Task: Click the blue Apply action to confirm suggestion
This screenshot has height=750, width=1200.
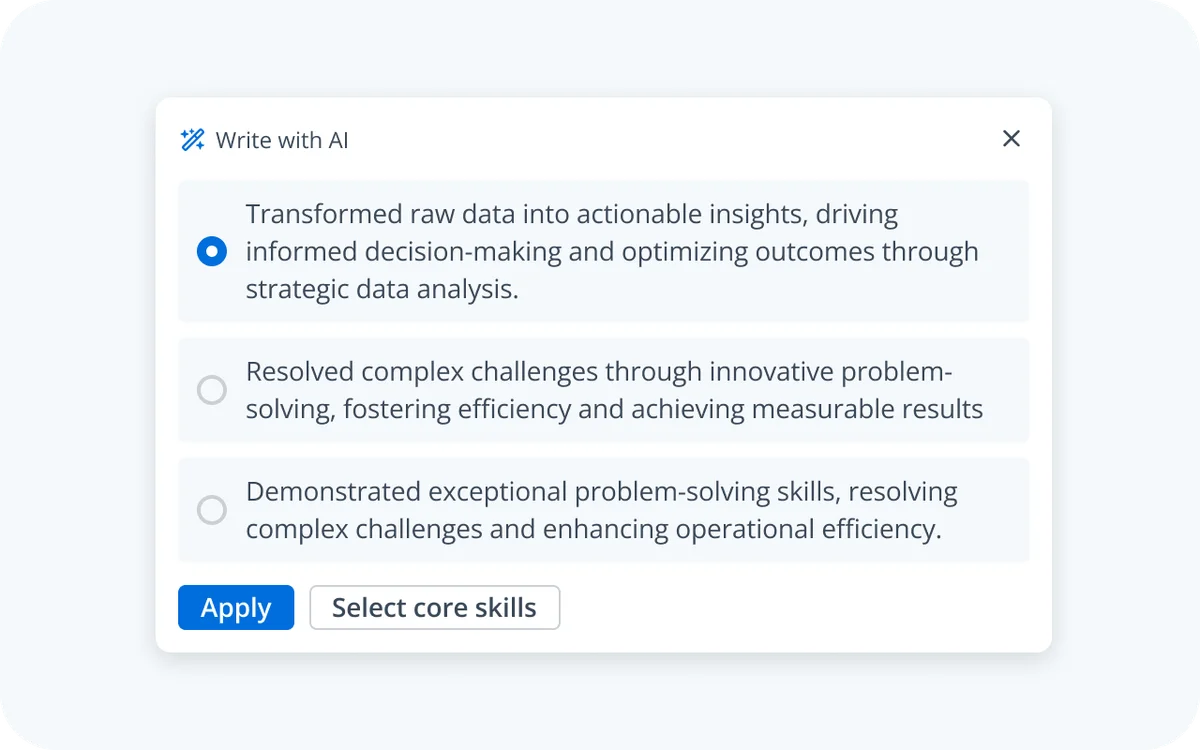Action: [x=236, y=607]
